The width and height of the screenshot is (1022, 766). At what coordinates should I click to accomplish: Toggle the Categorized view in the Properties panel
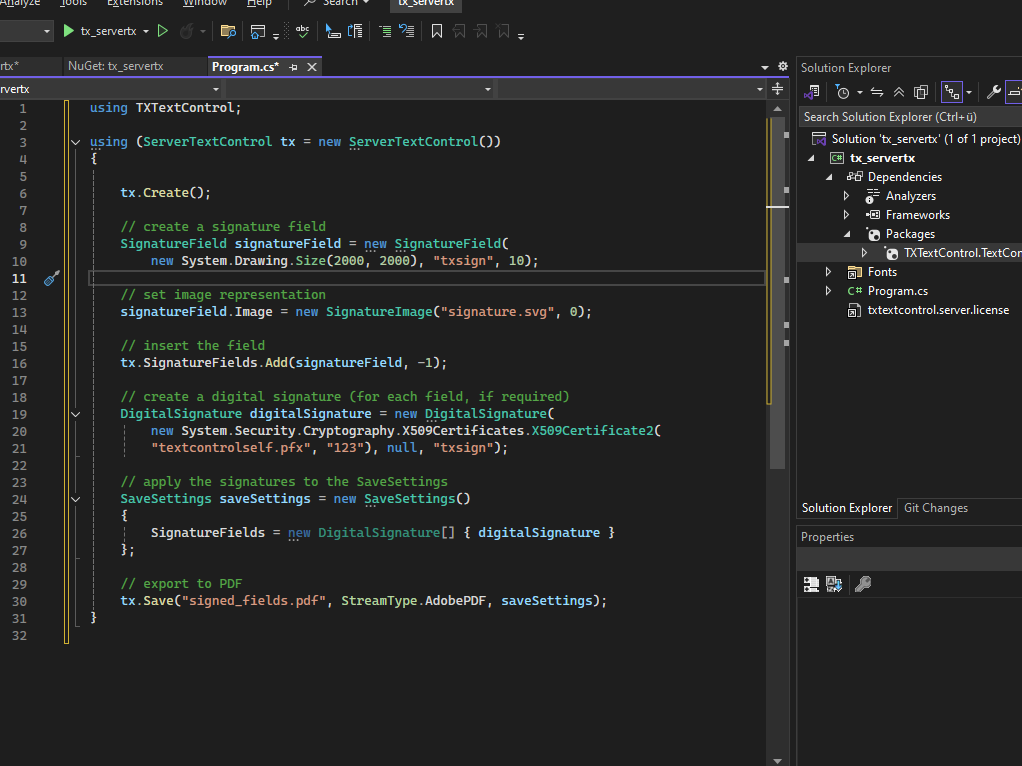pos(812,584)
